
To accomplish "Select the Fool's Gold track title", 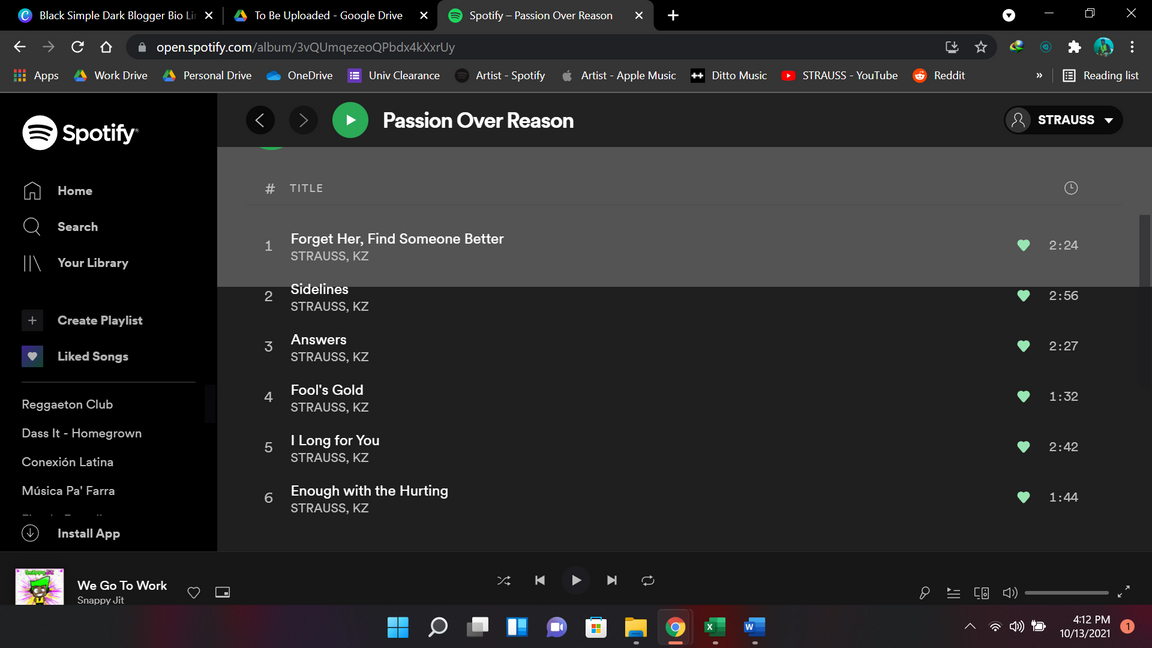I will (327, 390).
